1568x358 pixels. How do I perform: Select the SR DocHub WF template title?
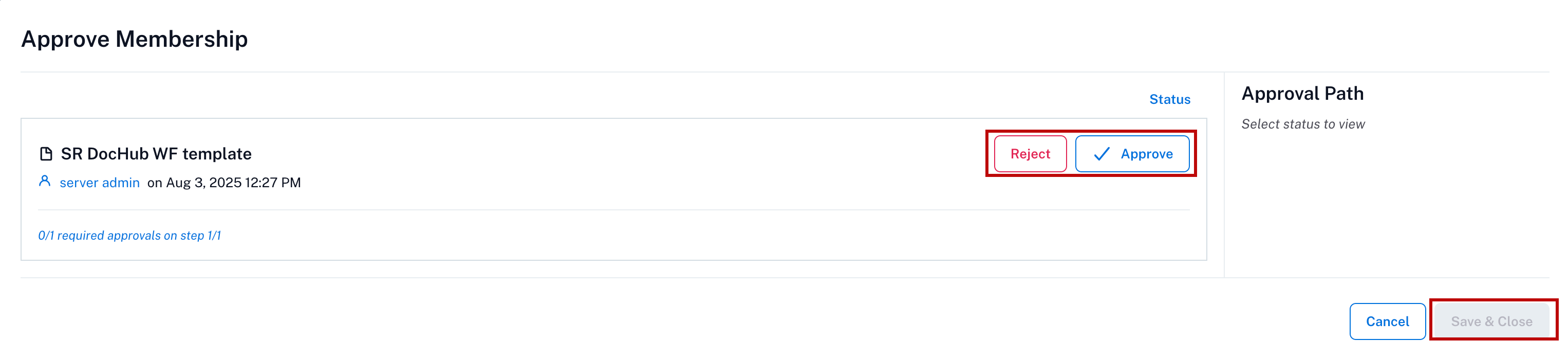(x=156, y=154)
